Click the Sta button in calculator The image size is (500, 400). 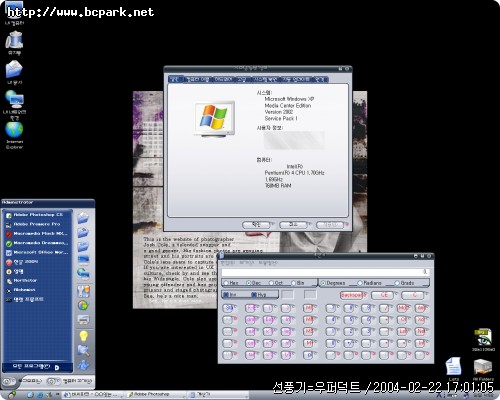(229, 308)
